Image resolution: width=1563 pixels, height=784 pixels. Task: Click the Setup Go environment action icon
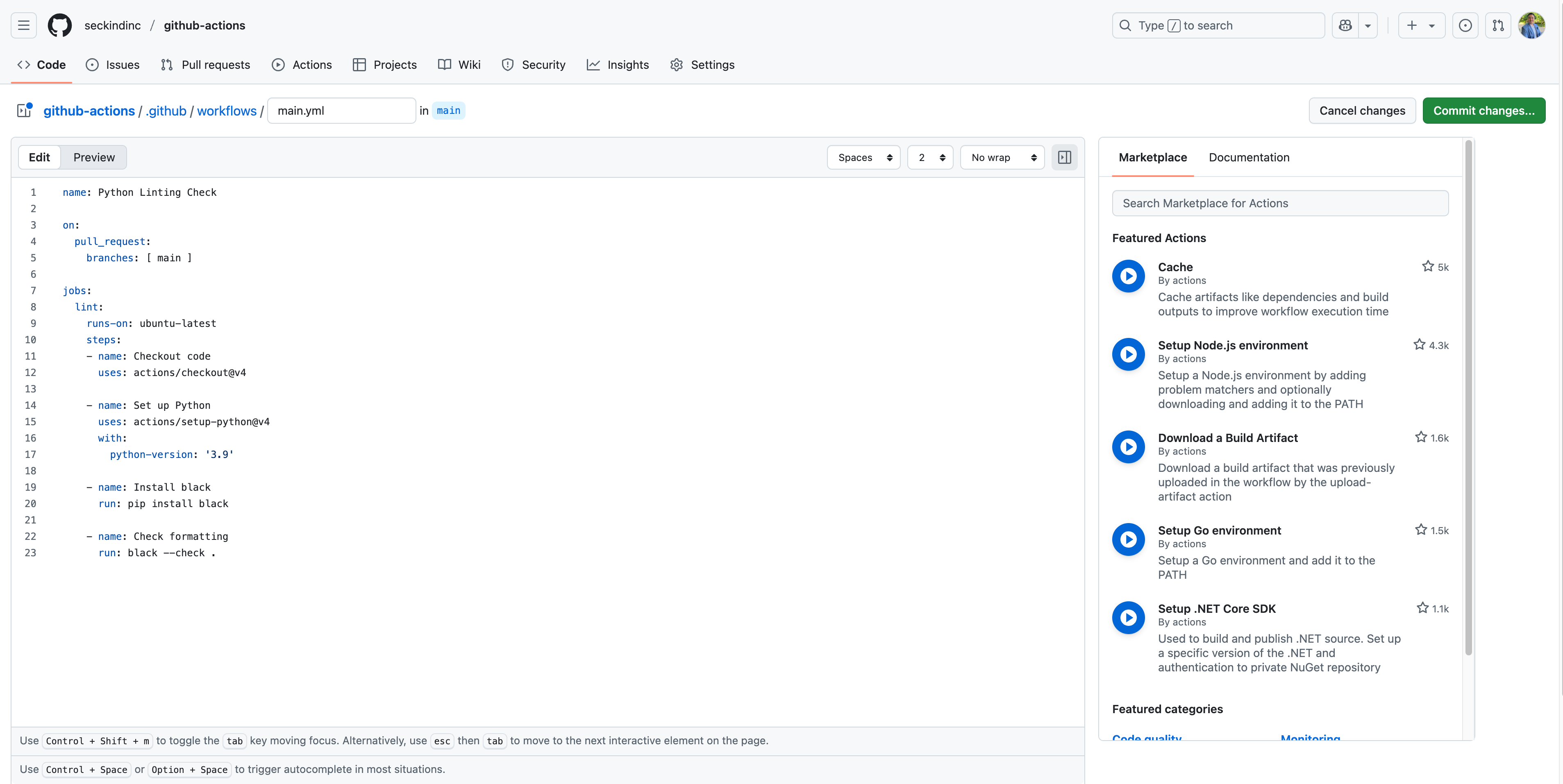click(1128, 539)
